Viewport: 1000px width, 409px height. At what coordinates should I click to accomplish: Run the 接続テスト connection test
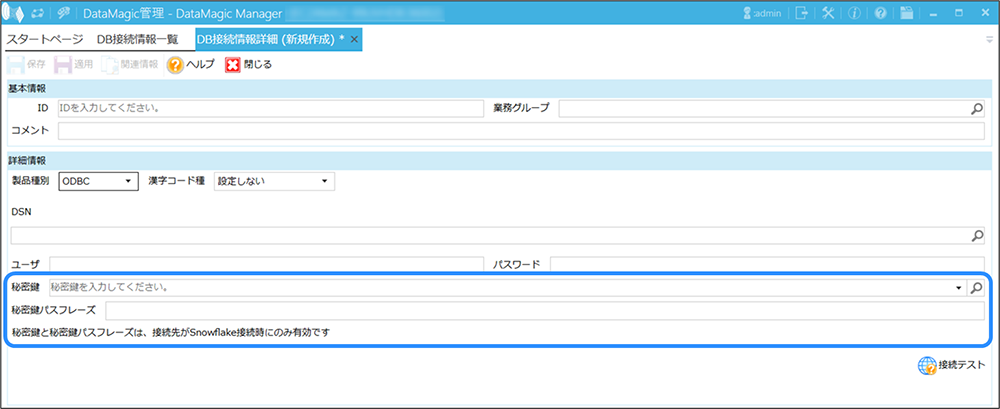click(x=951, y=366)
